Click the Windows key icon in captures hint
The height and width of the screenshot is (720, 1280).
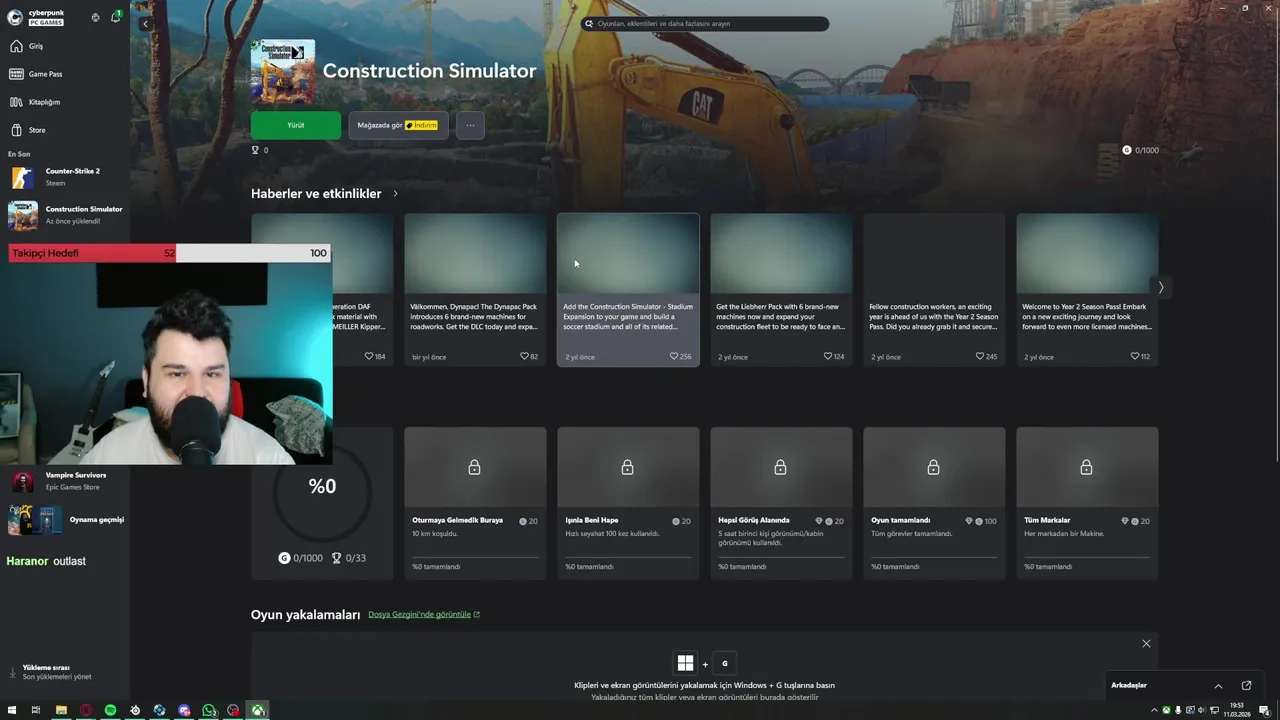[685, 663]
